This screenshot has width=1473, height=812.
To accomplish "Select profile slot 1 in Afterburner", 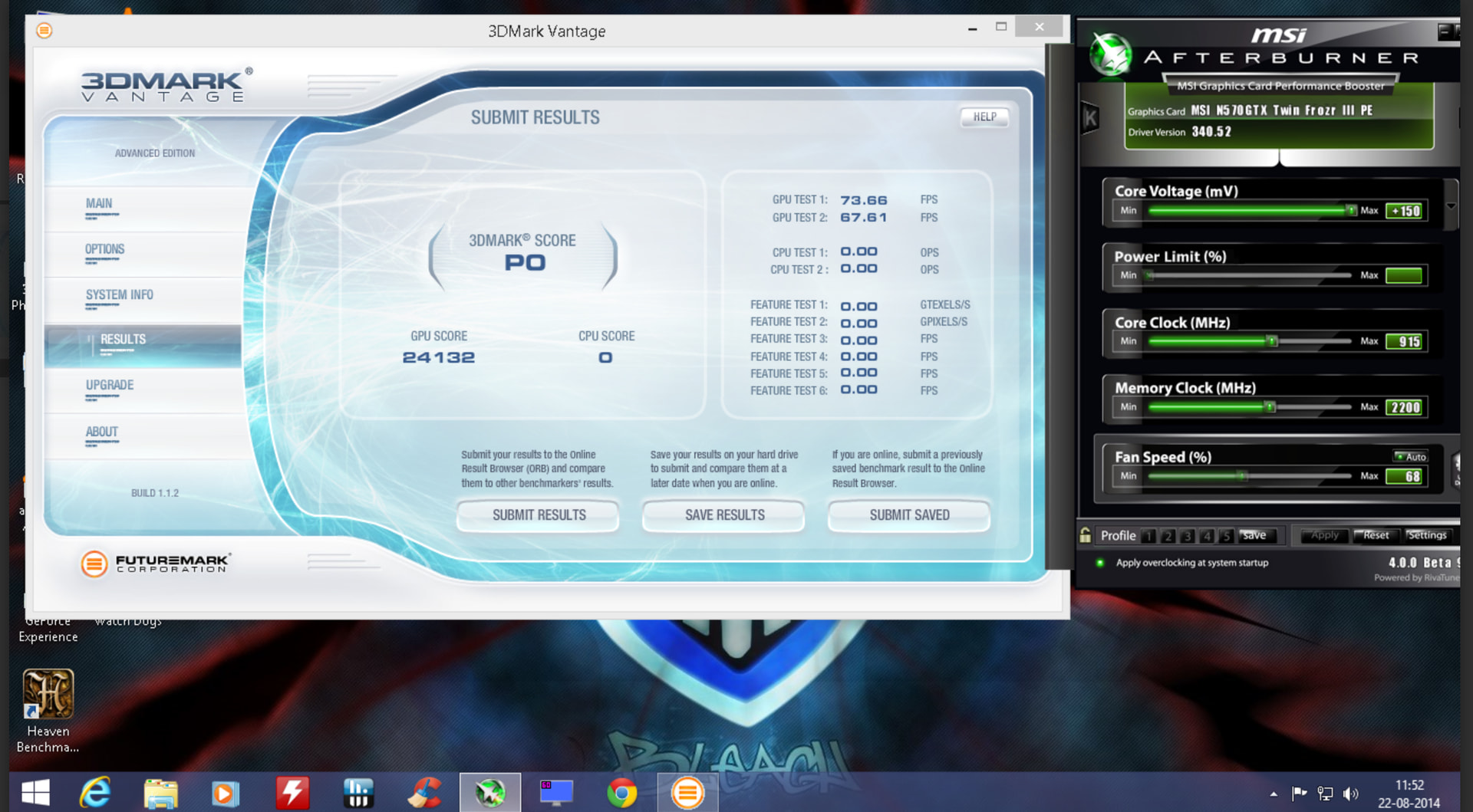I will [x=1148, y=536].
